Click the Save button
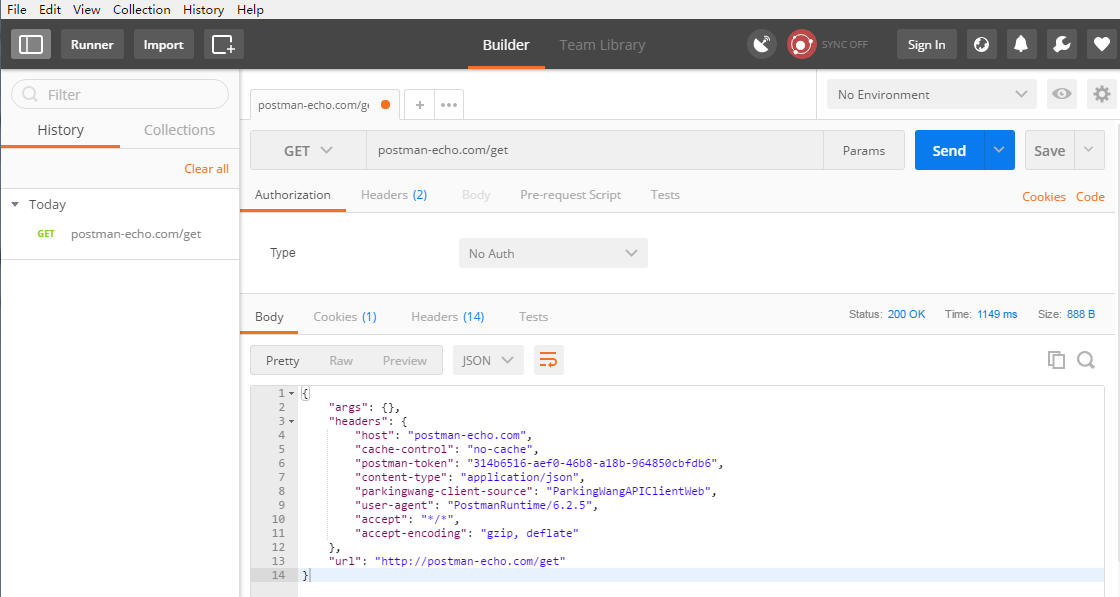 point(1049,150)
